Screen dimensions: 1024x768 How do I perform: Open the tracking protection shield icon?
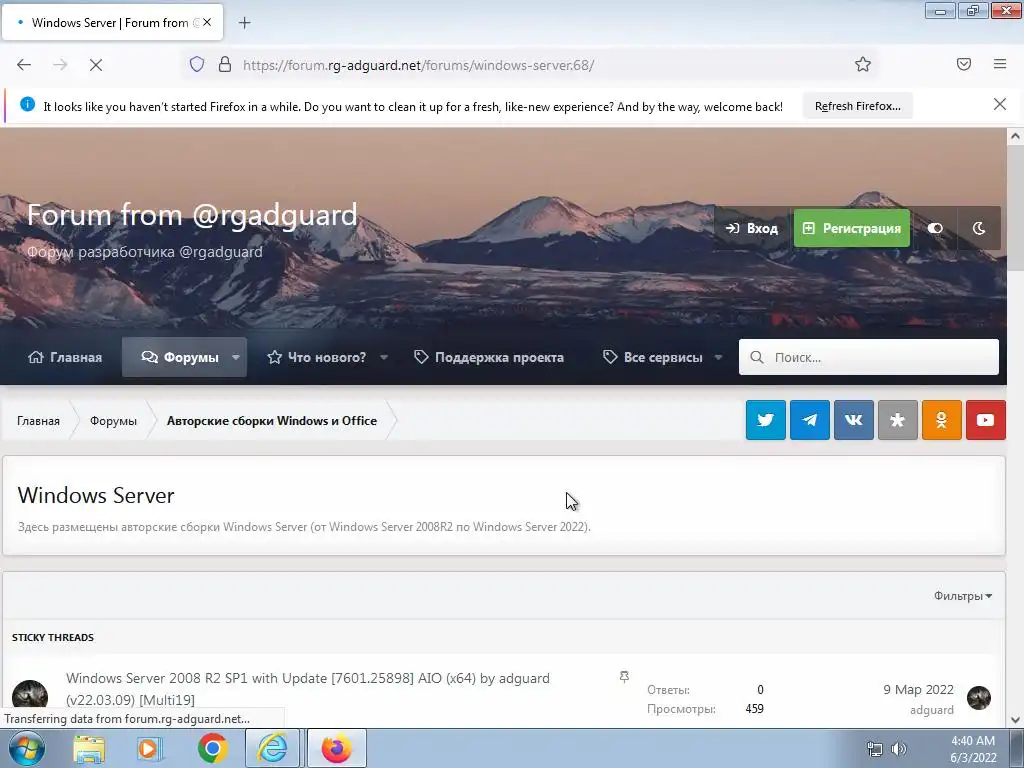point(197,64)
